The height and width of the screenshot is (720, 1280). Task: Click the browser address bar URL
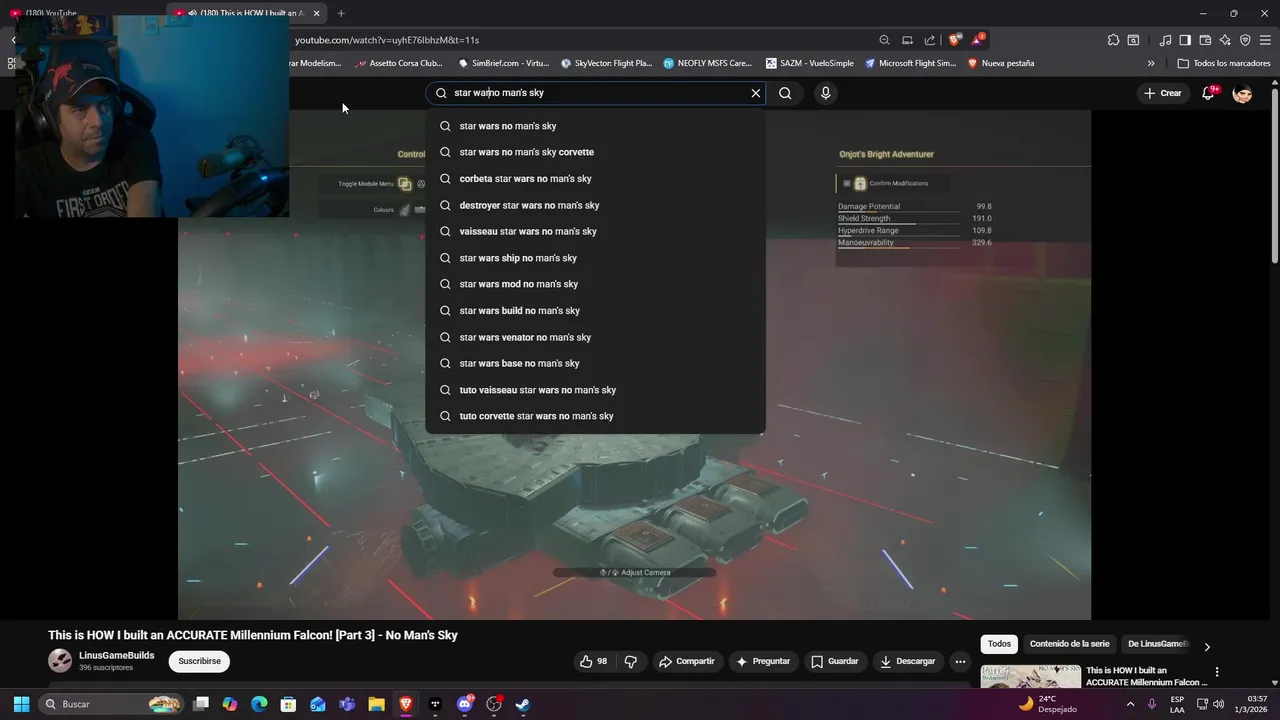387,40
